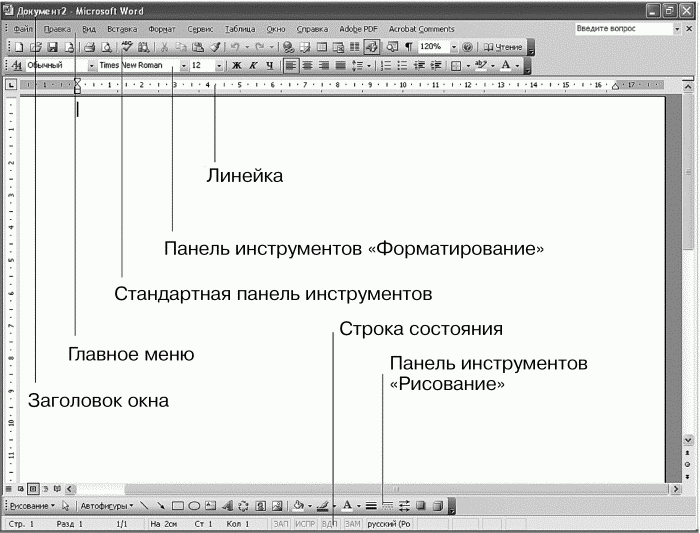Save the document with the floppy disk icon

52,47
